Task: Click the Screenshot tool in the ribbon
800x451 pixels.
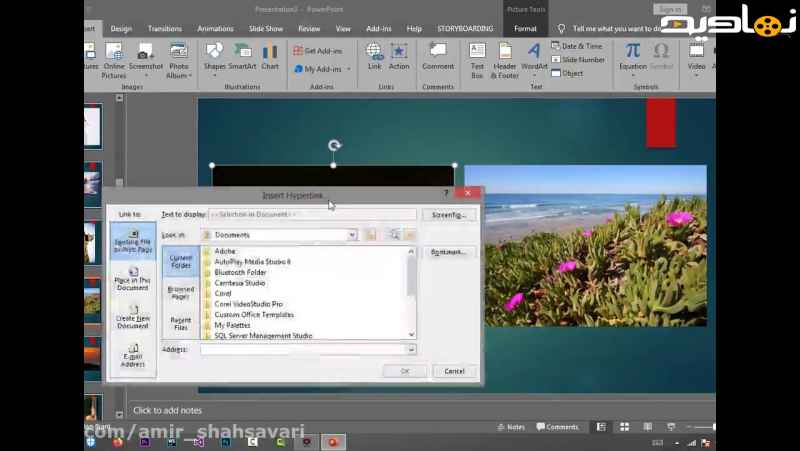Action: tap(145, 60)
